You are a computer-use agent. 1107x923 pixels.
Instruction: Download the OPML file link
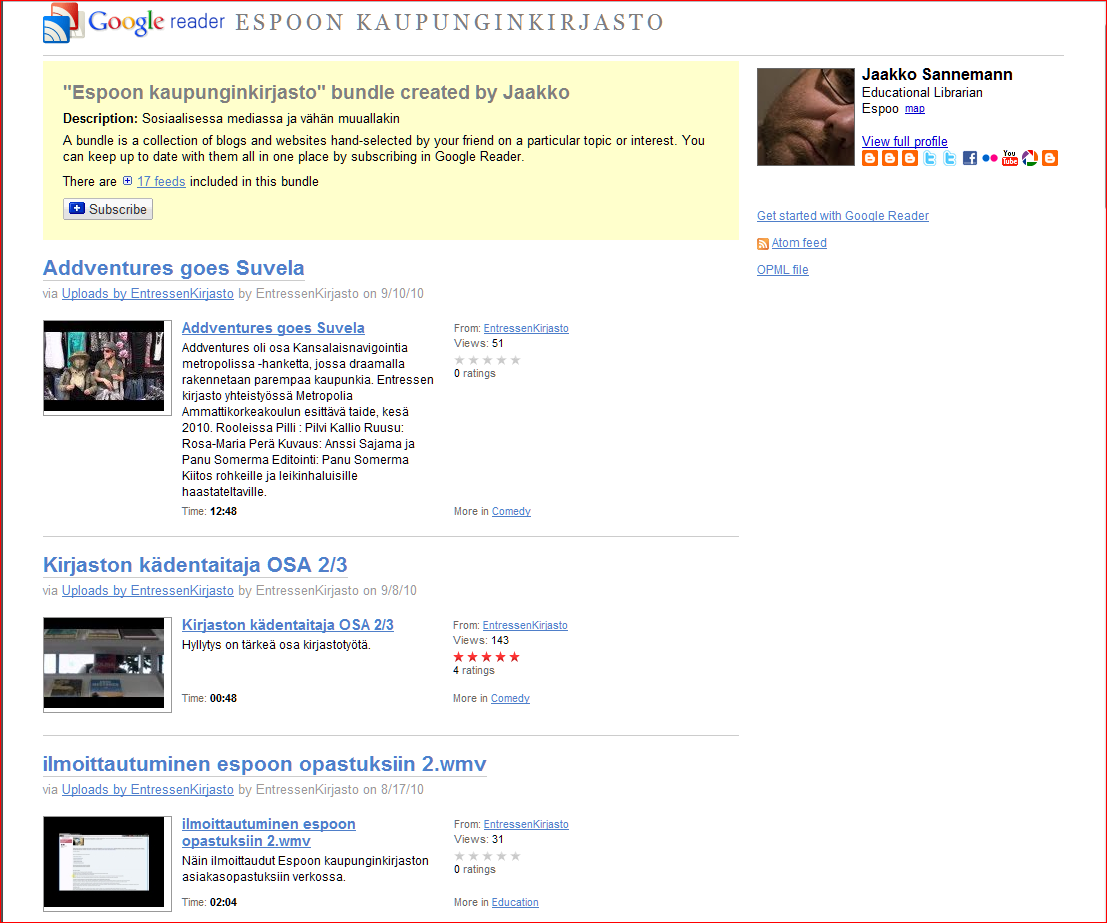pos(782,270)
